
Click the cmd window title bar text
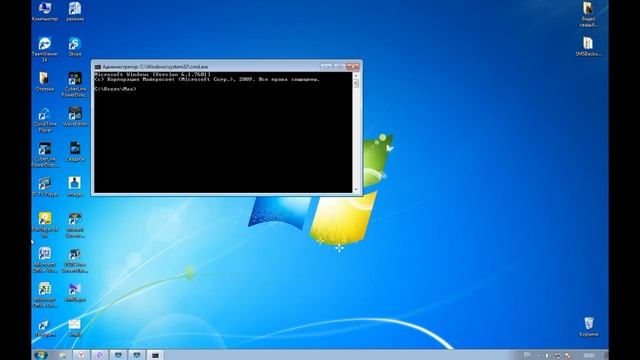(155, 67)
